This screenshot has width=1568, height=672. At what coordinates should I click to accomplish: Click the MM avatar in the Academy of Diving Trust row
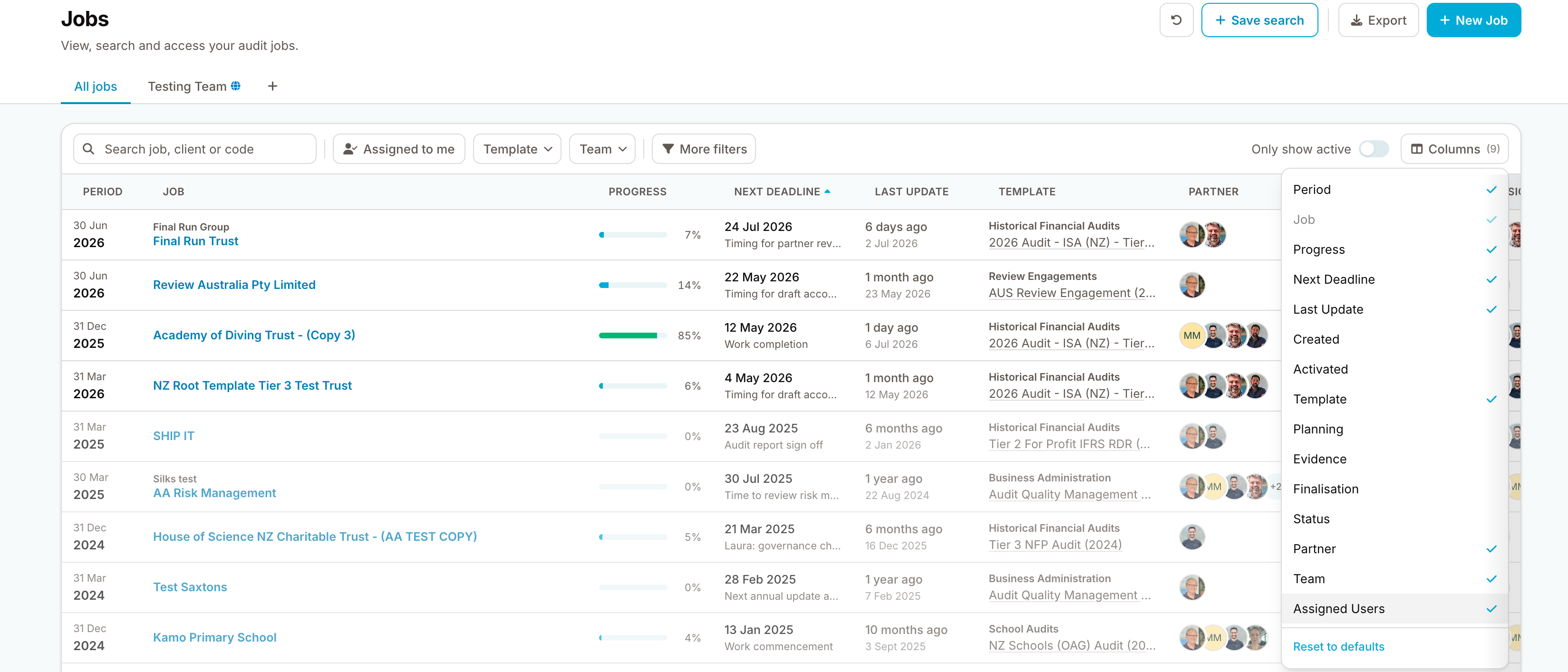[1192, 336]
